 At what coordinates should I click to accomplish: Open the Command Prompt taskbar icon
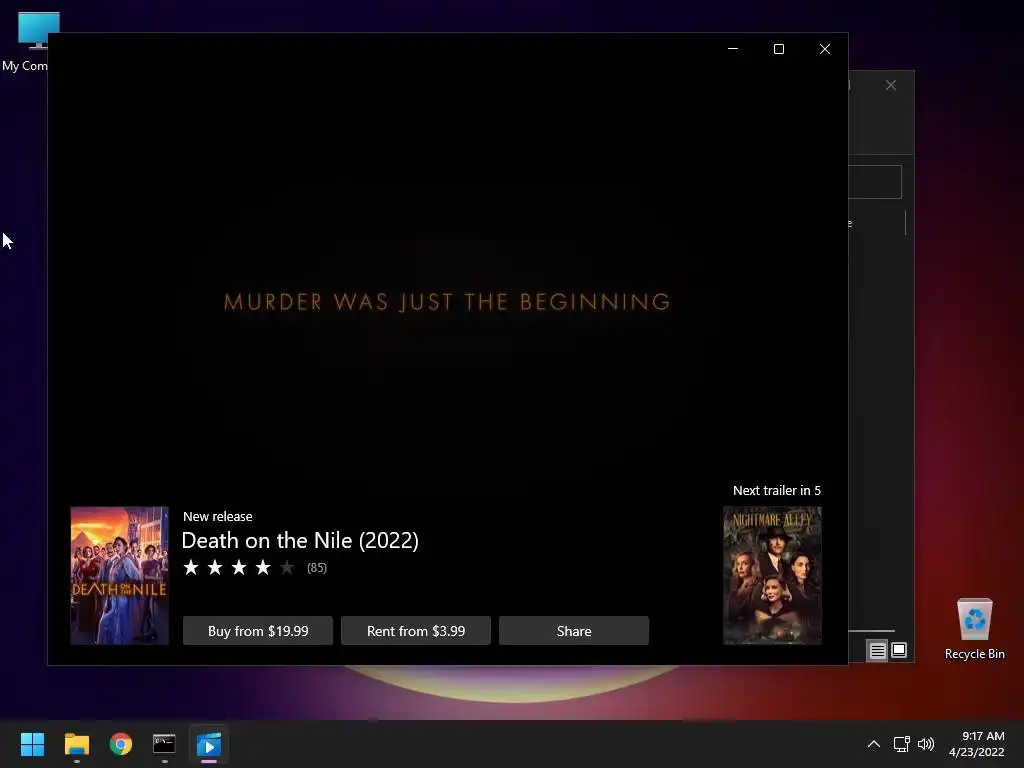165,744
